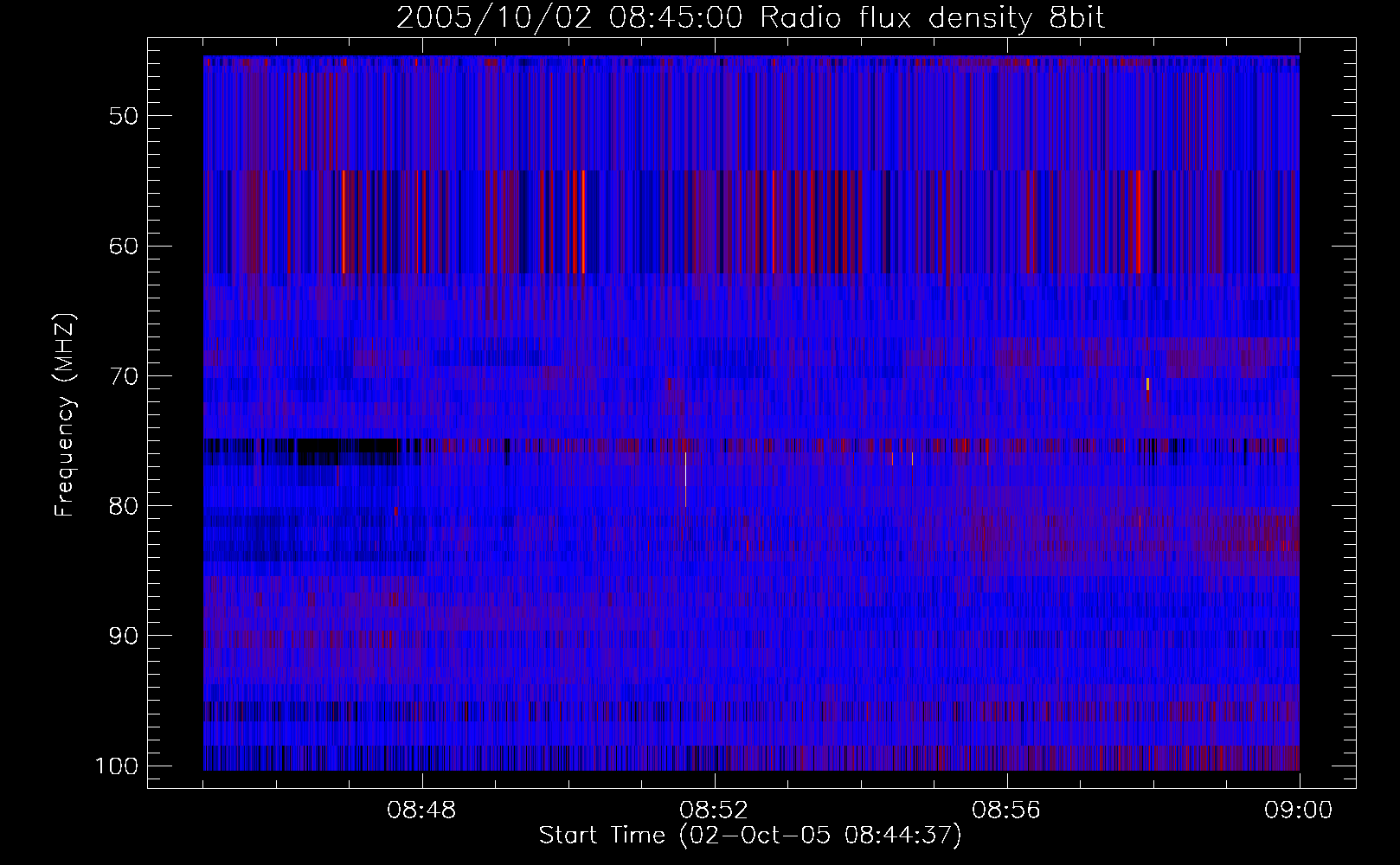Click the 100 frequency tick label
The width and height of the screenshot is (1400, 865).
point(117,766)
